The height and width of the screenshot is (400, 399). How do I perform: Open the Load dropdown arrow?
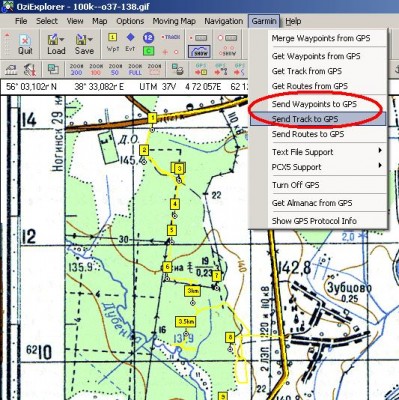click(x=62, y=40)
